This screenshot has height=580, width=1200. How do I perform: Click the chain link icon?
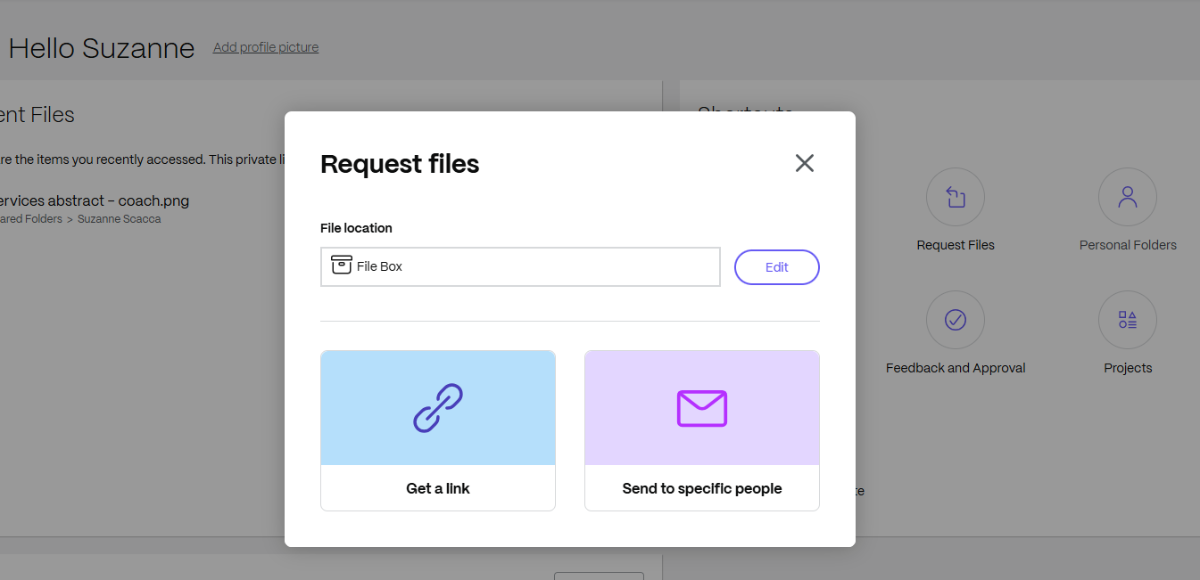(x=438, y=408)
